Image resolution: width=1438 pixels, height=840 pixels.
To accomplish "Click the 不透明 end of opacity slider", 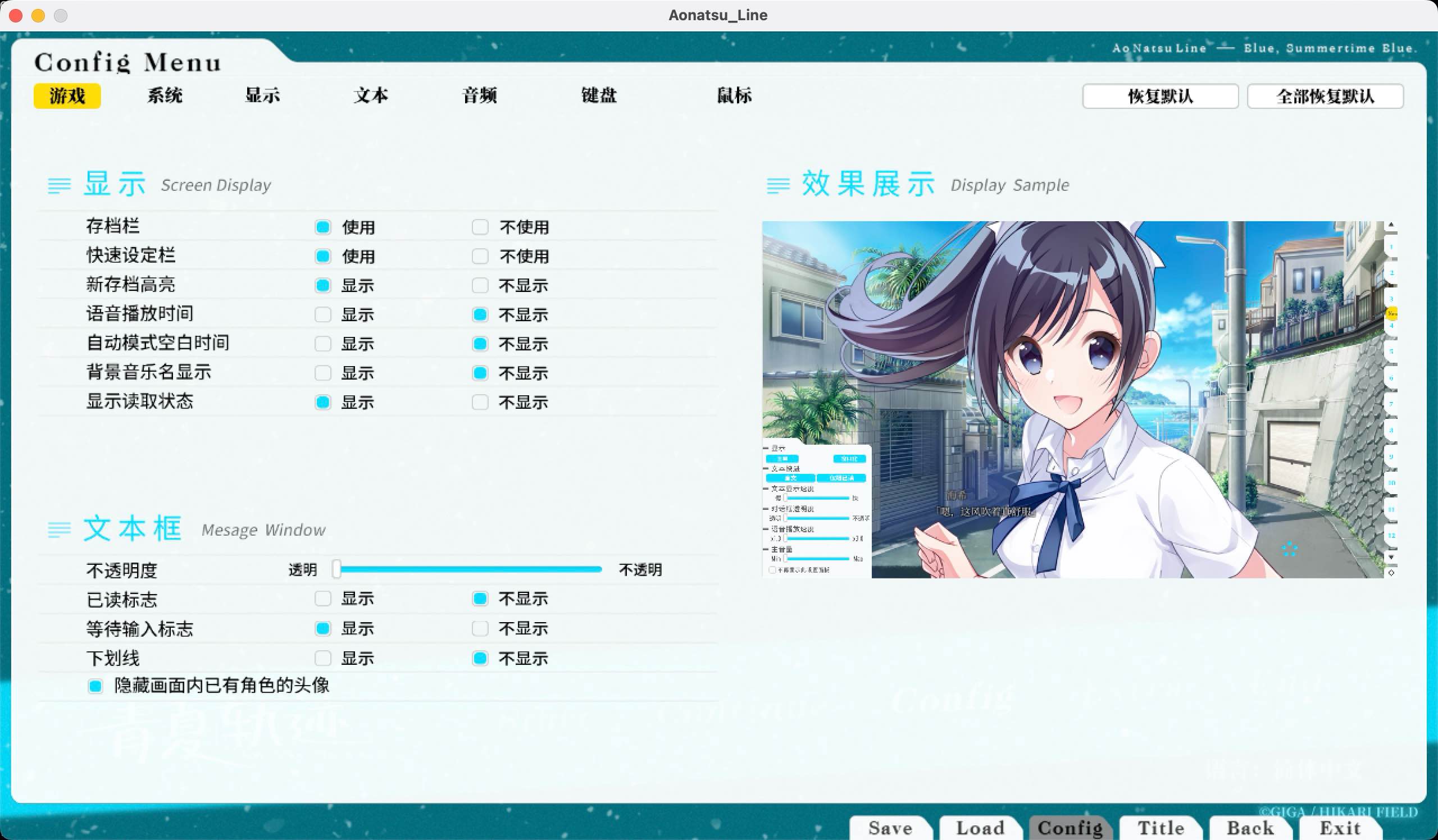I will (640, 570).
